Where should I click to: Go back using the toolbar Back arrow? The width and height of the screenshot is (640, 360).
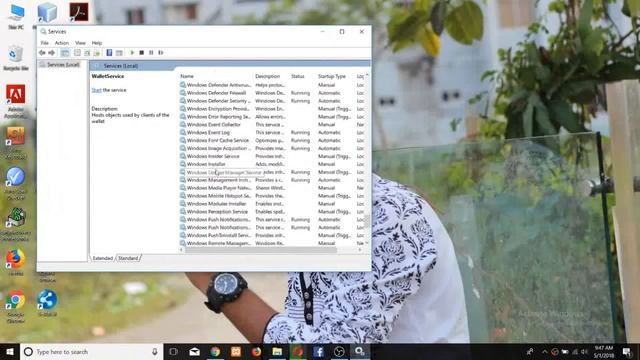coord(42,53)
